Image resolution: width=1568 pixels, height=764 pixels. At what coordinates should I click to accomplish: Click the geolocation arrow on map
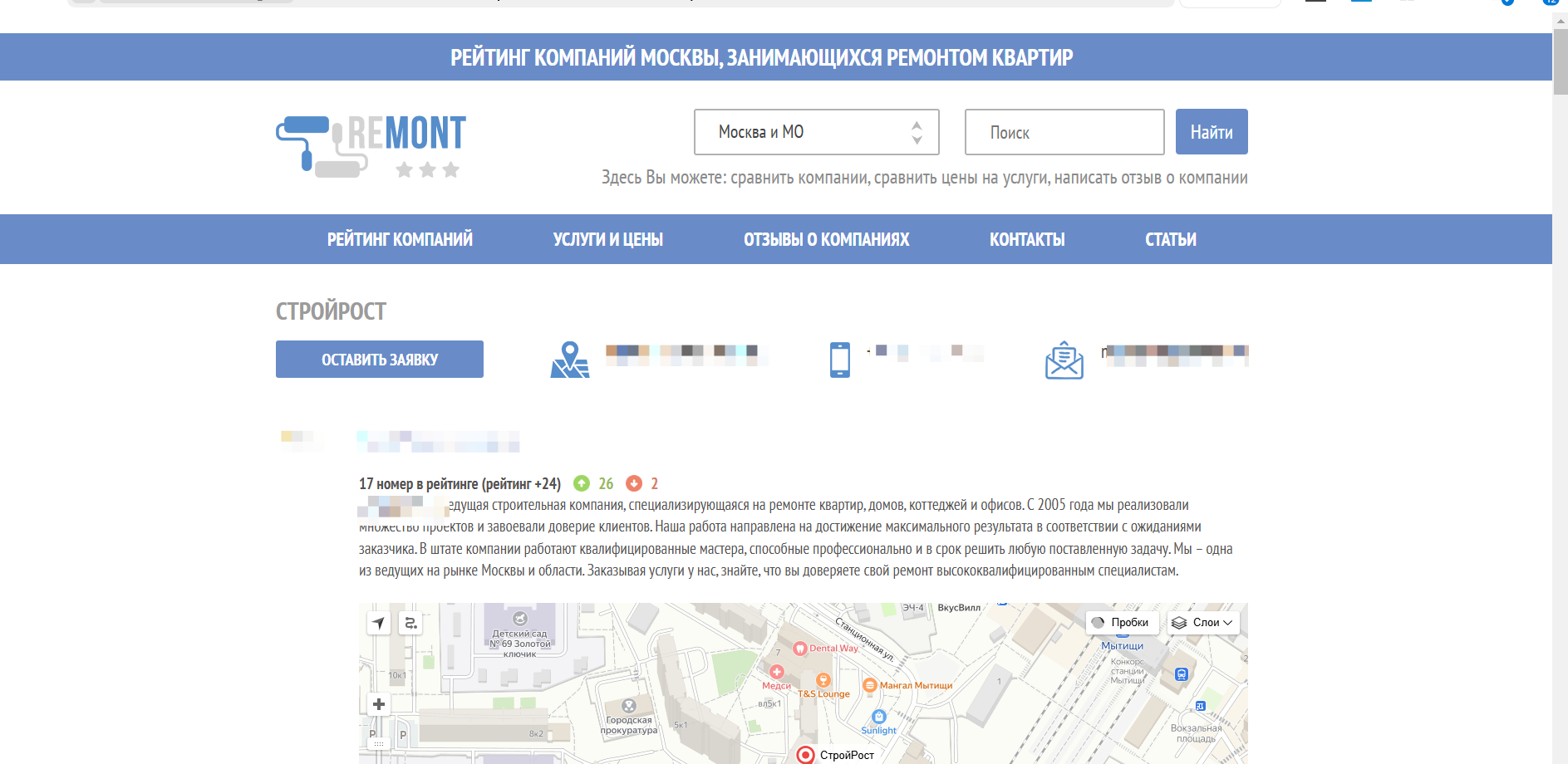point(379,623)
